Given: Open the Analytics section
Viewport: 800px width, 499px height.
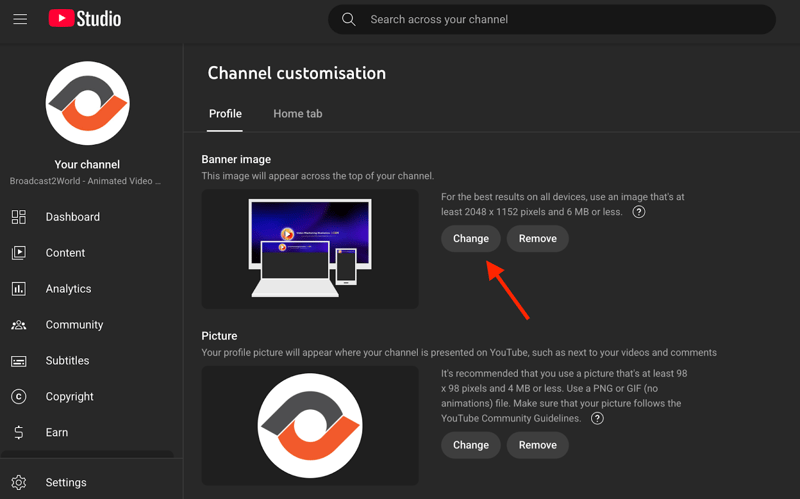Looking at the screenshot, I should 68,289.
